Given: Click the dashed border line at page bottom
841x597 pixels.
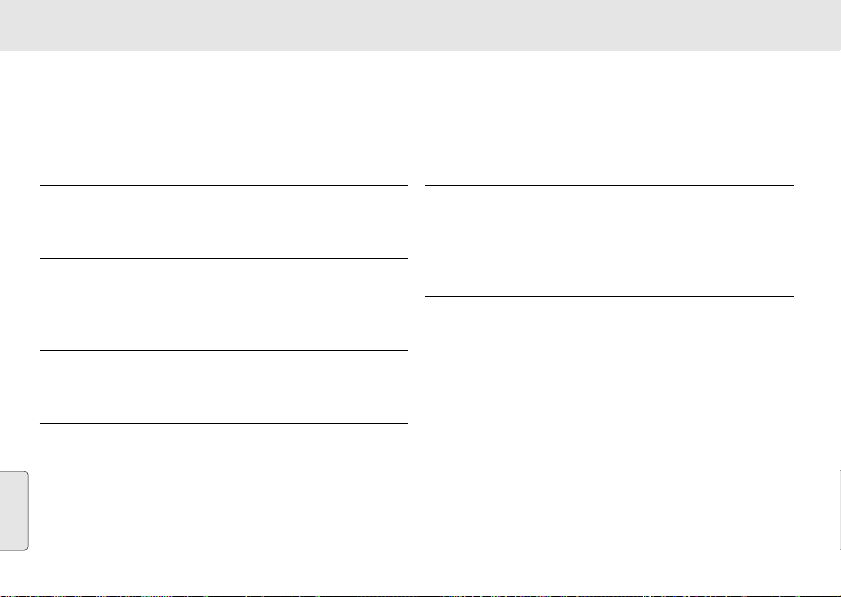Looking at the screenshot, I should [x=420, y=595].
